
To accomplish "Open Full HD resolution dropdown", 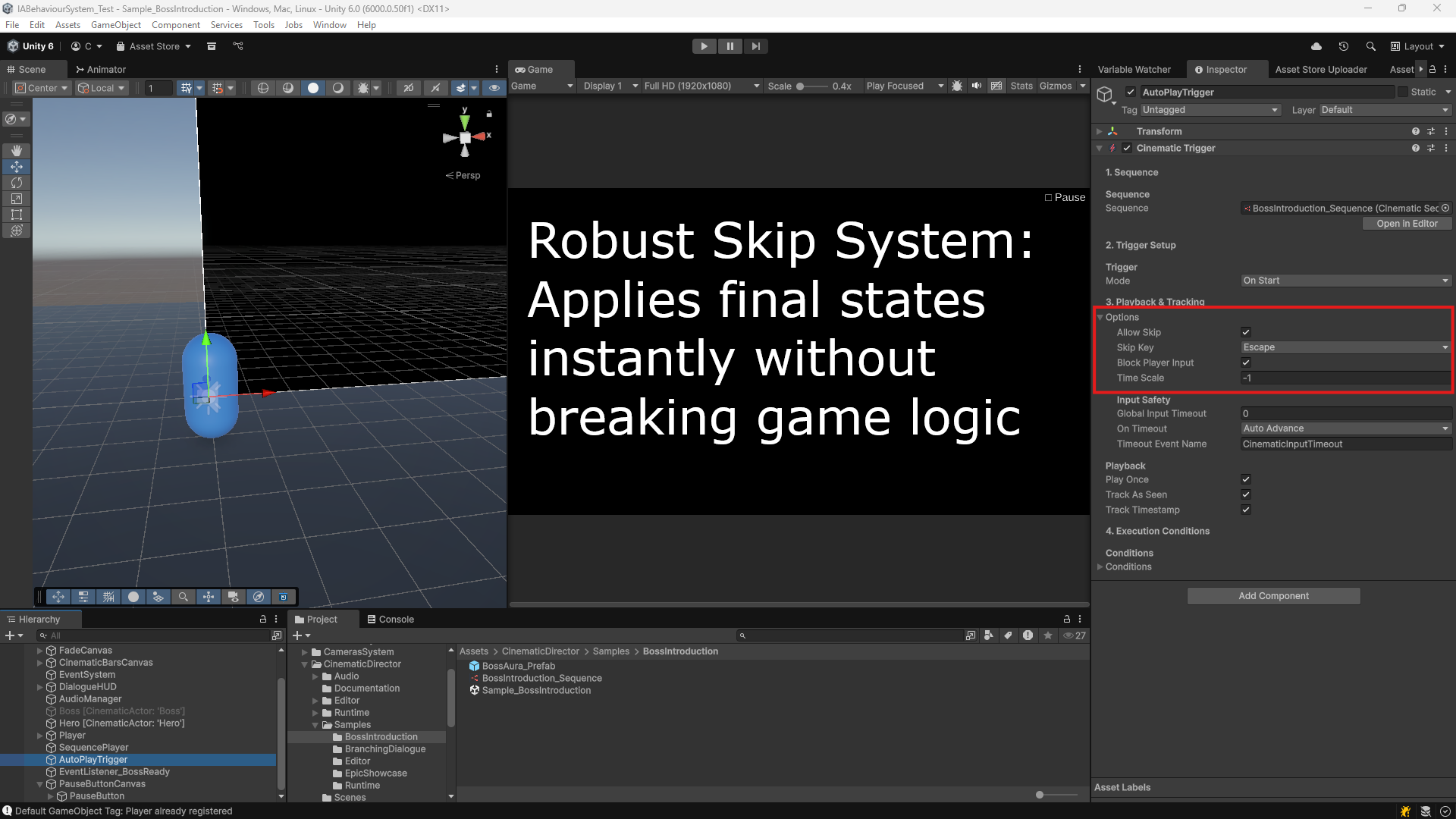I will point(701,86).
